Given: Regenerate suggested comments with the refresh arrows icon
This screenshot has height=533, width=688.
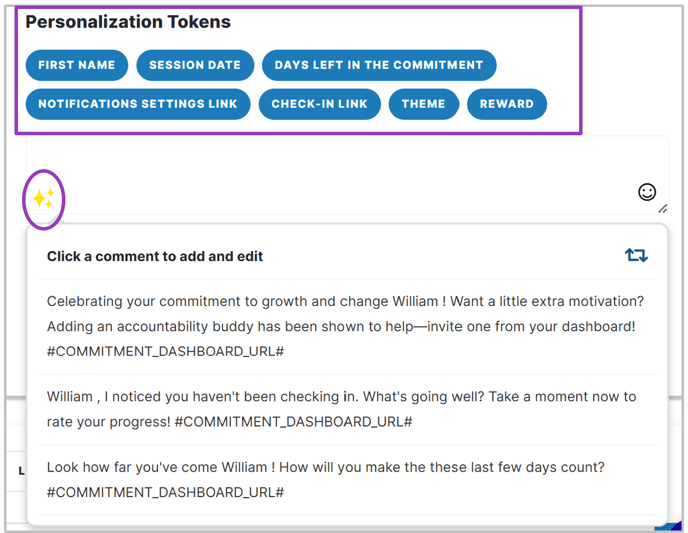Looking at the screenshot, I should [x=636, y=255].
